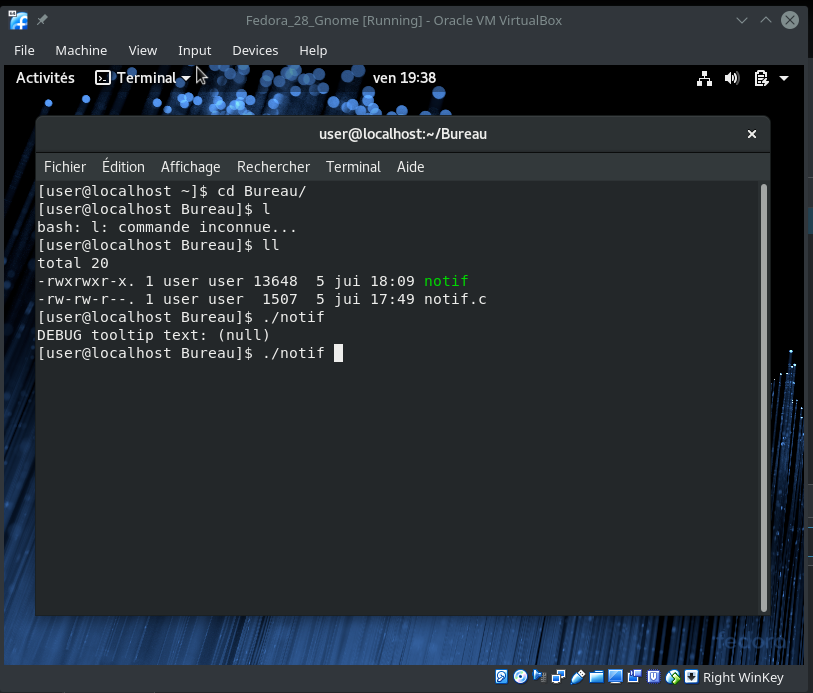Click the timestamp 17:49
The height and width of the screenshot is (693, 813).
(x=393, y=299)
